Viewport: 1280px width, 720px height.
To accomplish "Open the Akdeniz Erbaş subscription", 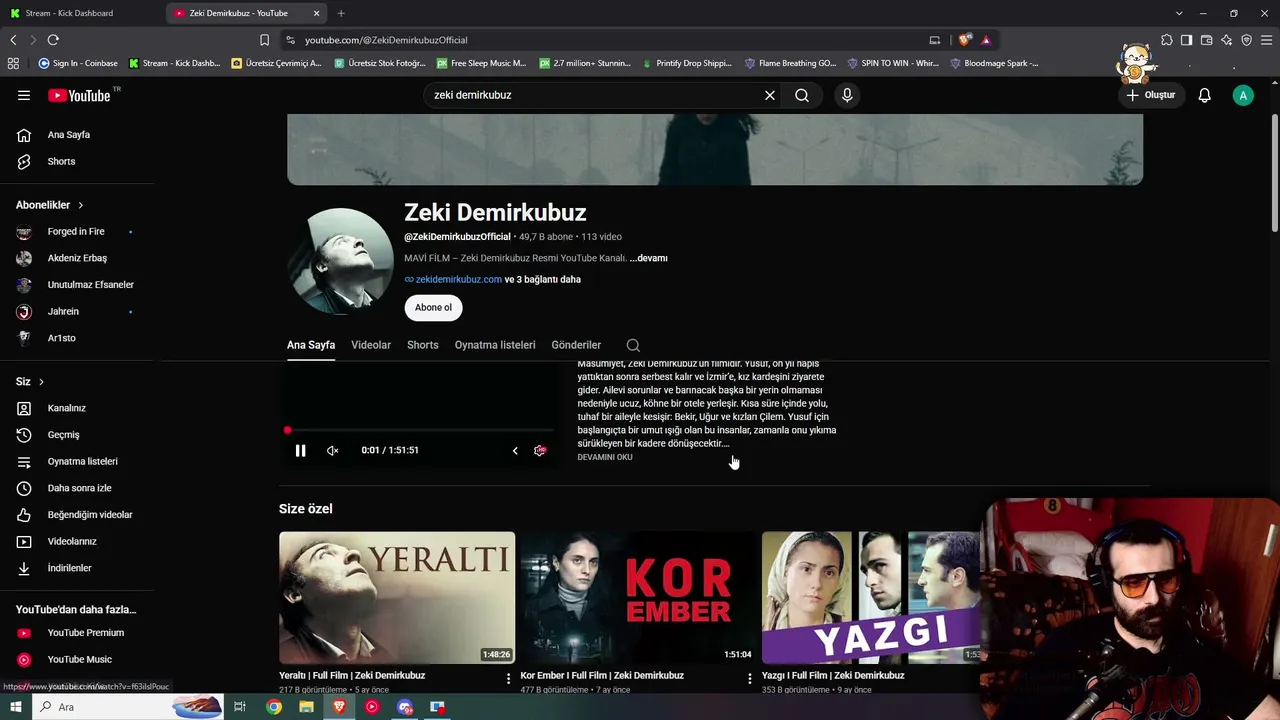I will (x=77, y=258).
